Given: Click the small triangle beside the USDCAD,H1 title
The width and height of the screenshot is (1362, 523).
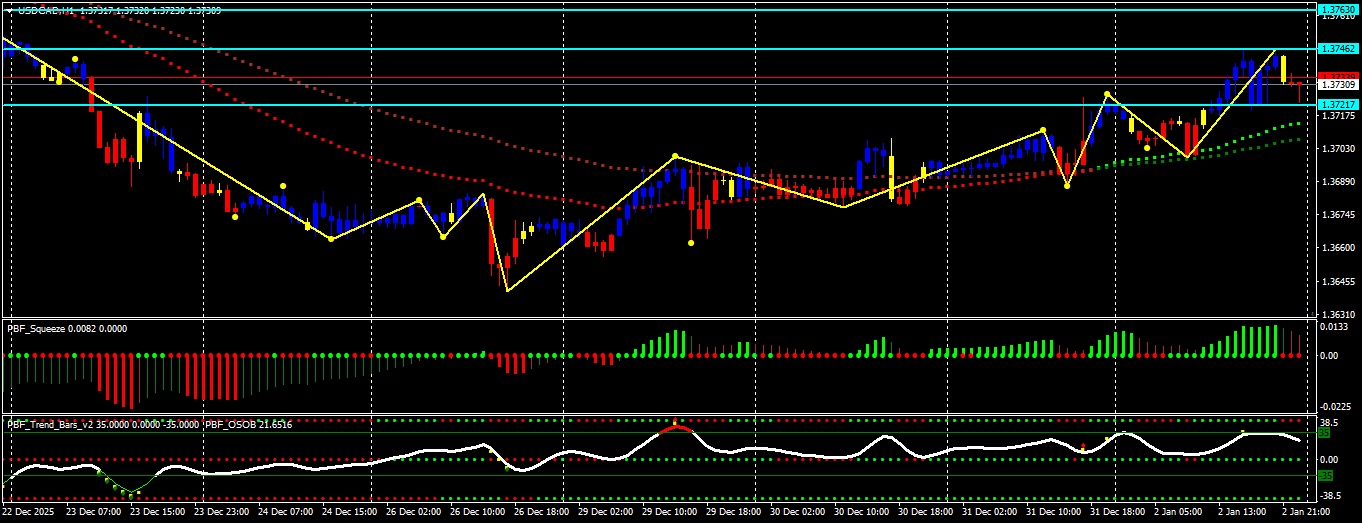Looking at the screenshot, I should pyautogui.click(x=9, y=10).
